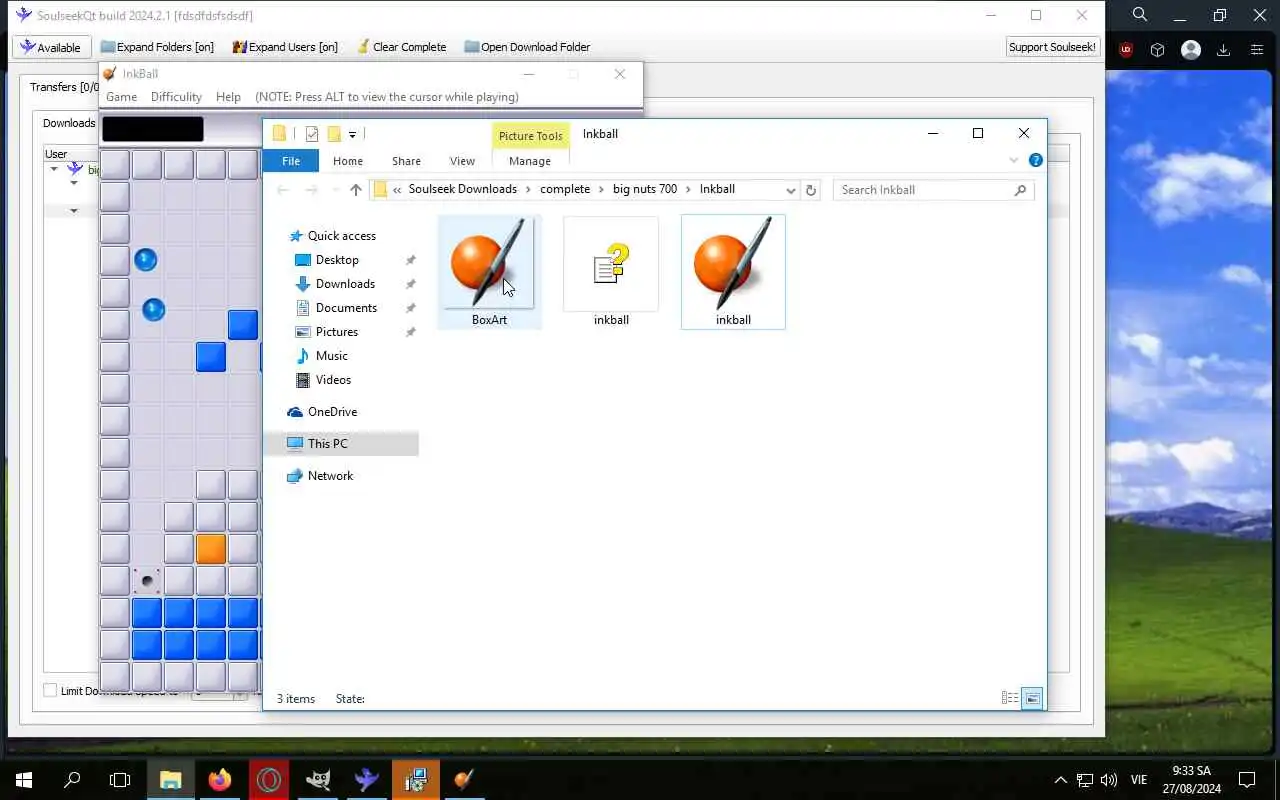Open the Home ribbon tab
Image resolution: width=1280 pixels, height=800 pixels.
(x=348, y=161)
